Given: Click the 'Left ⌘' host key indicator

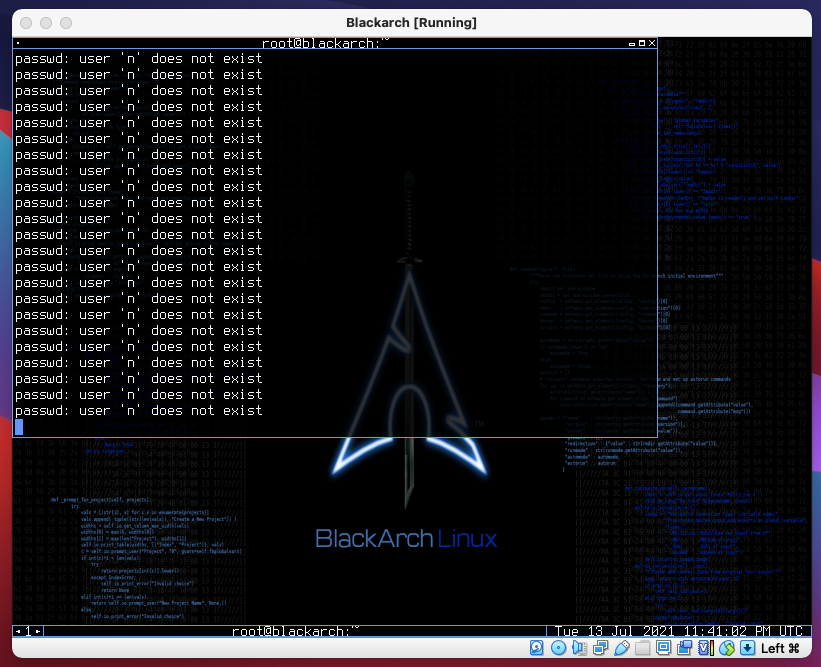Looking at the screenshot, I should click(x=778, y=648).
